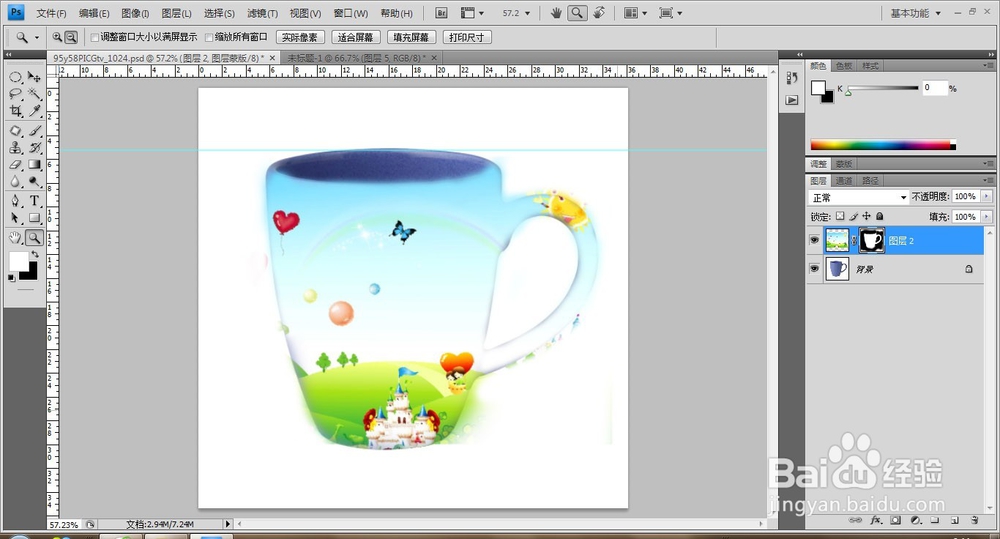Select the History Brush tool
The height and width of the screenshot is (539, 1000).
(34, 147)
